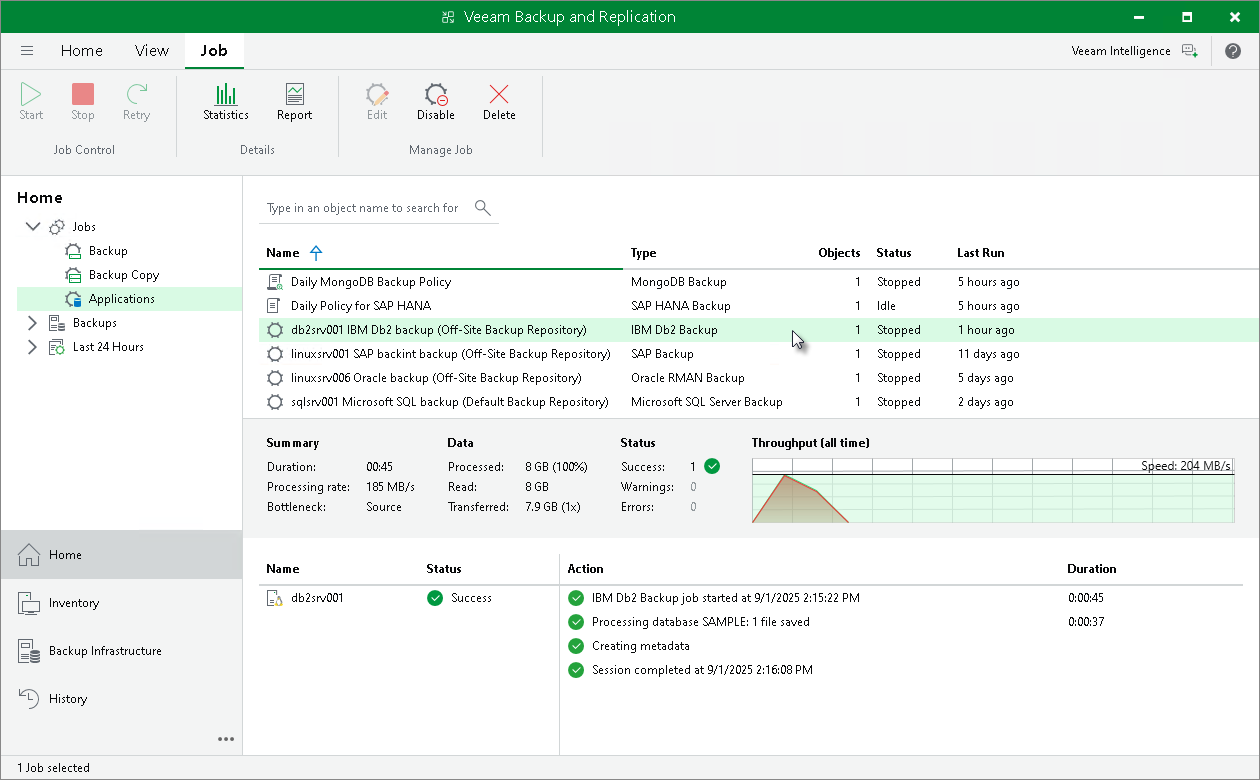1260x780 pixels.
Task: Open the hamburger main menu
Action: pyautogui.click(x=27, y=51)
